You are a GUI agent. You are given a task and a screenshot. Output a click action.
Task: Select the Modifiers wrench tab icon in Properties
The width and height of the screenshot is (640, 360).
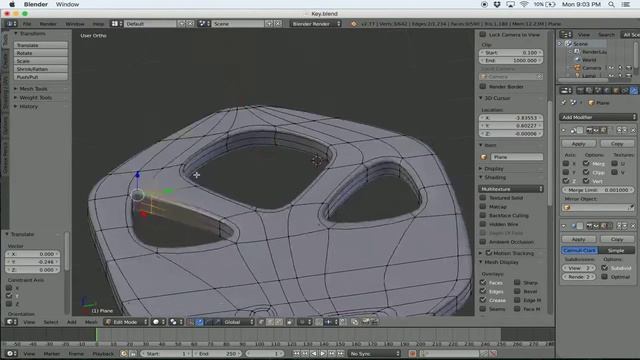click(633, 91)
